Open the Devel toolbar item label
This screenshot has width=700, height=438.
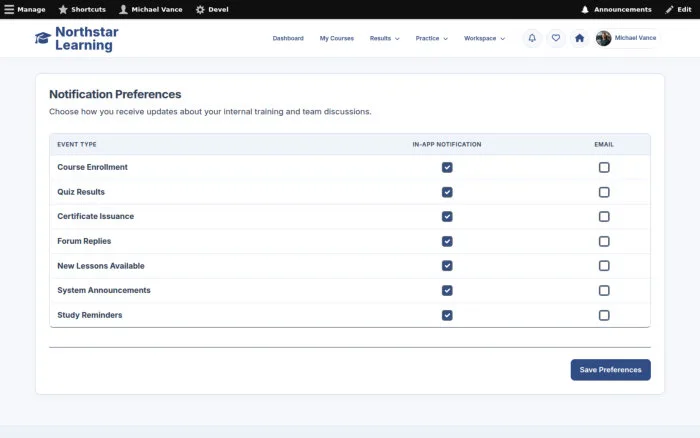tap(218, 9)
